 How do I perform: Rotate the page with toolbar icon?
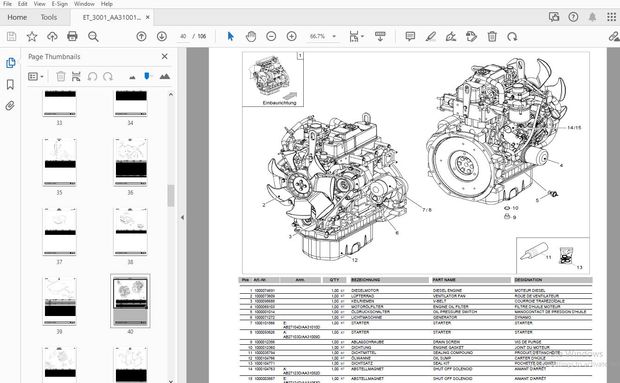(512, 37)
